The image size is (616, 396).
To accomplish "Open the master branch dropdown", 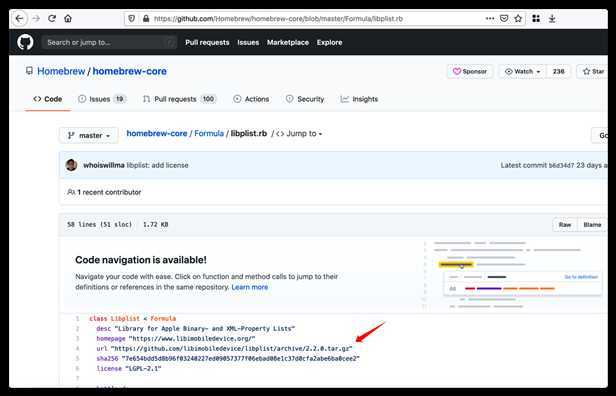I will (88, 135).
